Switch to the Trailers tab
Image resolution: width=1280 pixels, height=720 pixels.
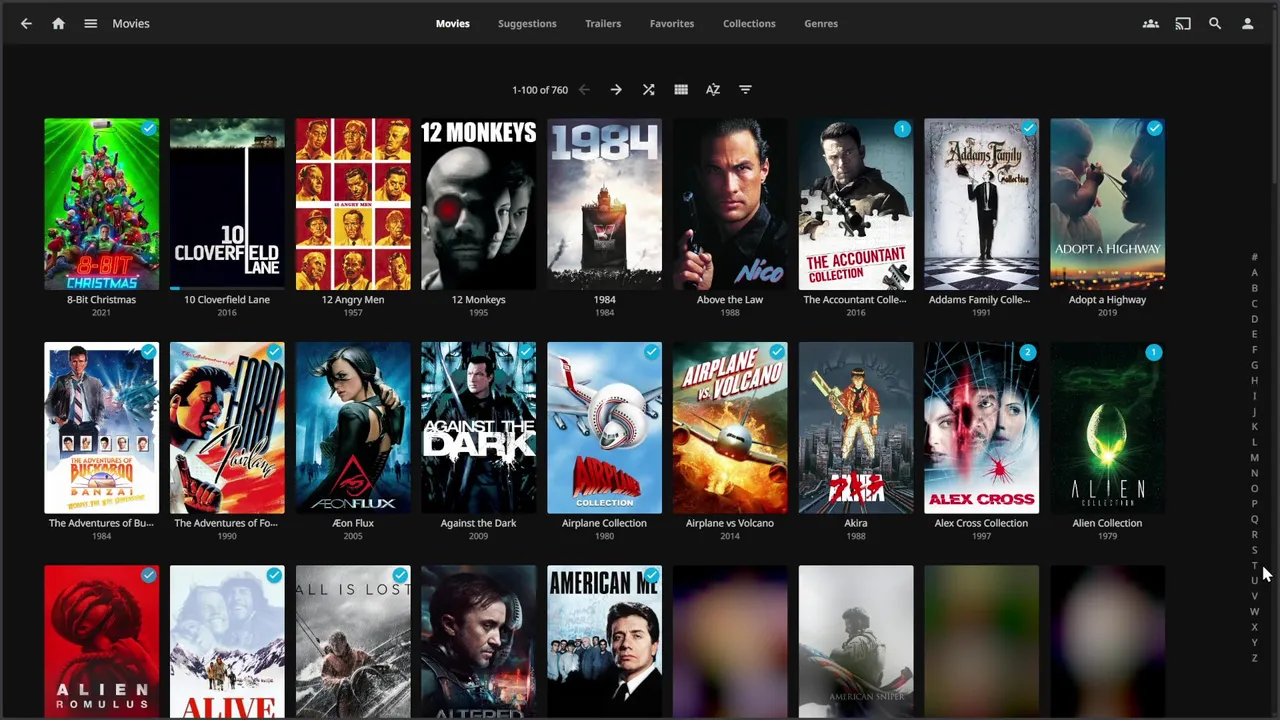click(x=603, y=23)
